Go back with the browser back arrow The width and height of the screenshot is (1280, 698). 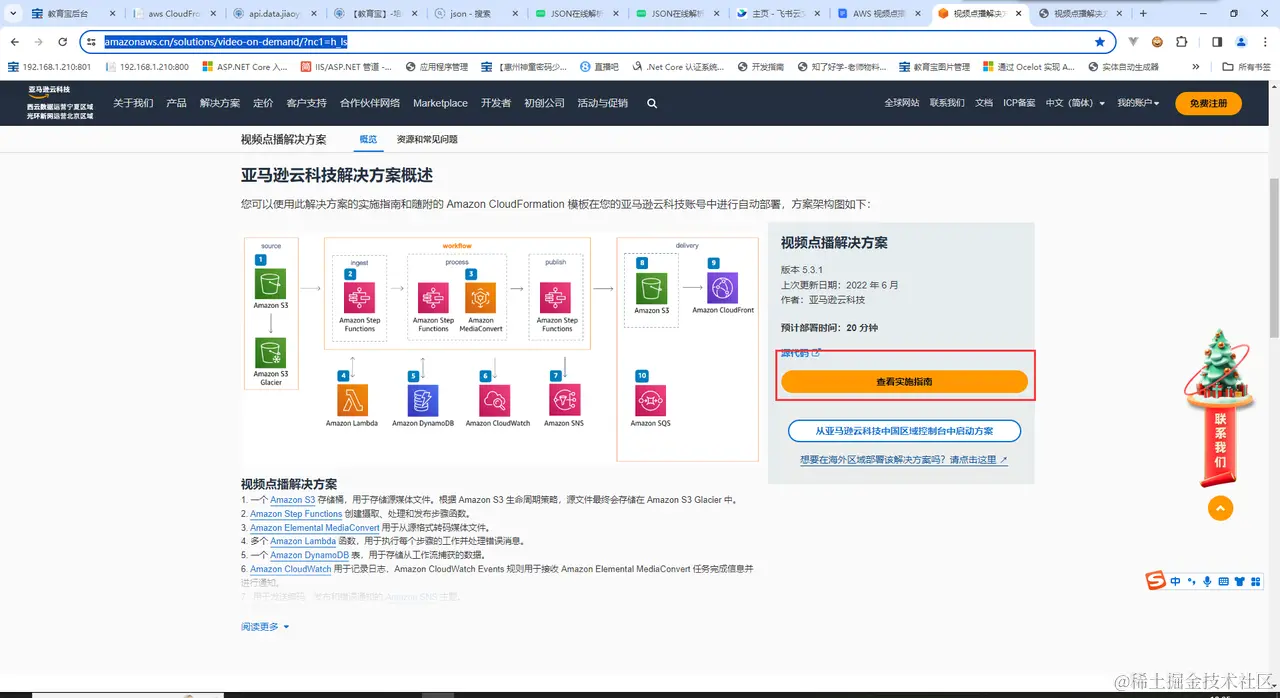tap(15, 42)
